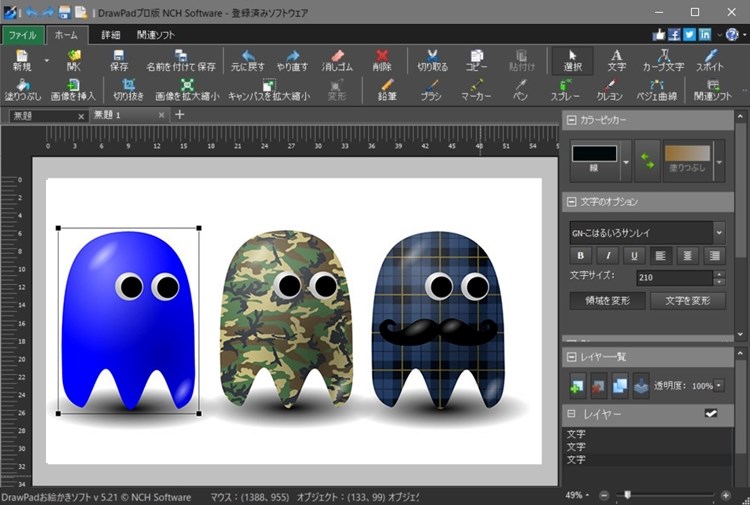Toggle bold text formatting
The width and height of the screenshot is (750, 505).
tap(580, 255)
